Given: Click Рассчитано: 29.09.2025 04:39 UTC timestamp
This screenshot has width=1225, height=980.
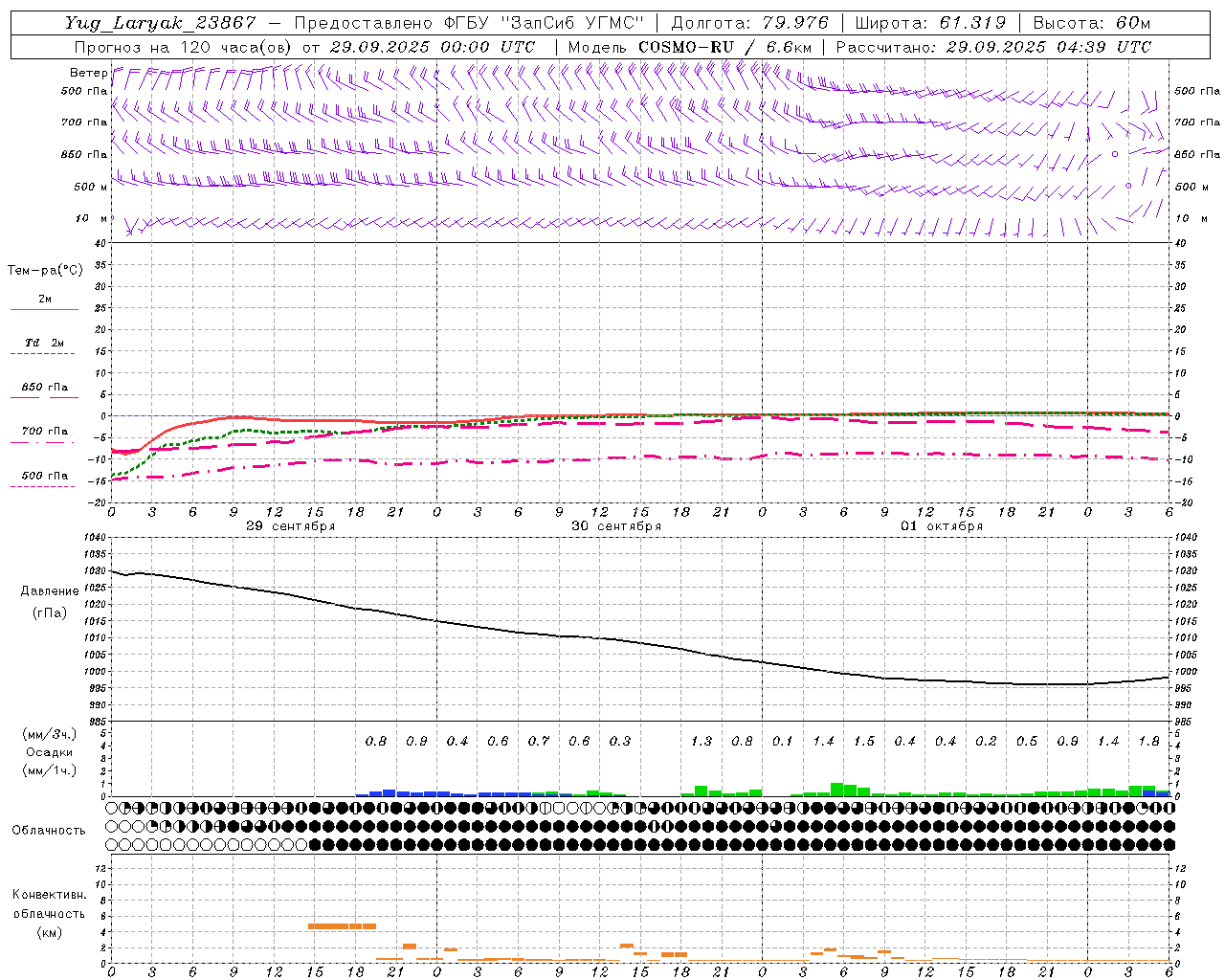Looking at the screenshot, I should [993, 47].
